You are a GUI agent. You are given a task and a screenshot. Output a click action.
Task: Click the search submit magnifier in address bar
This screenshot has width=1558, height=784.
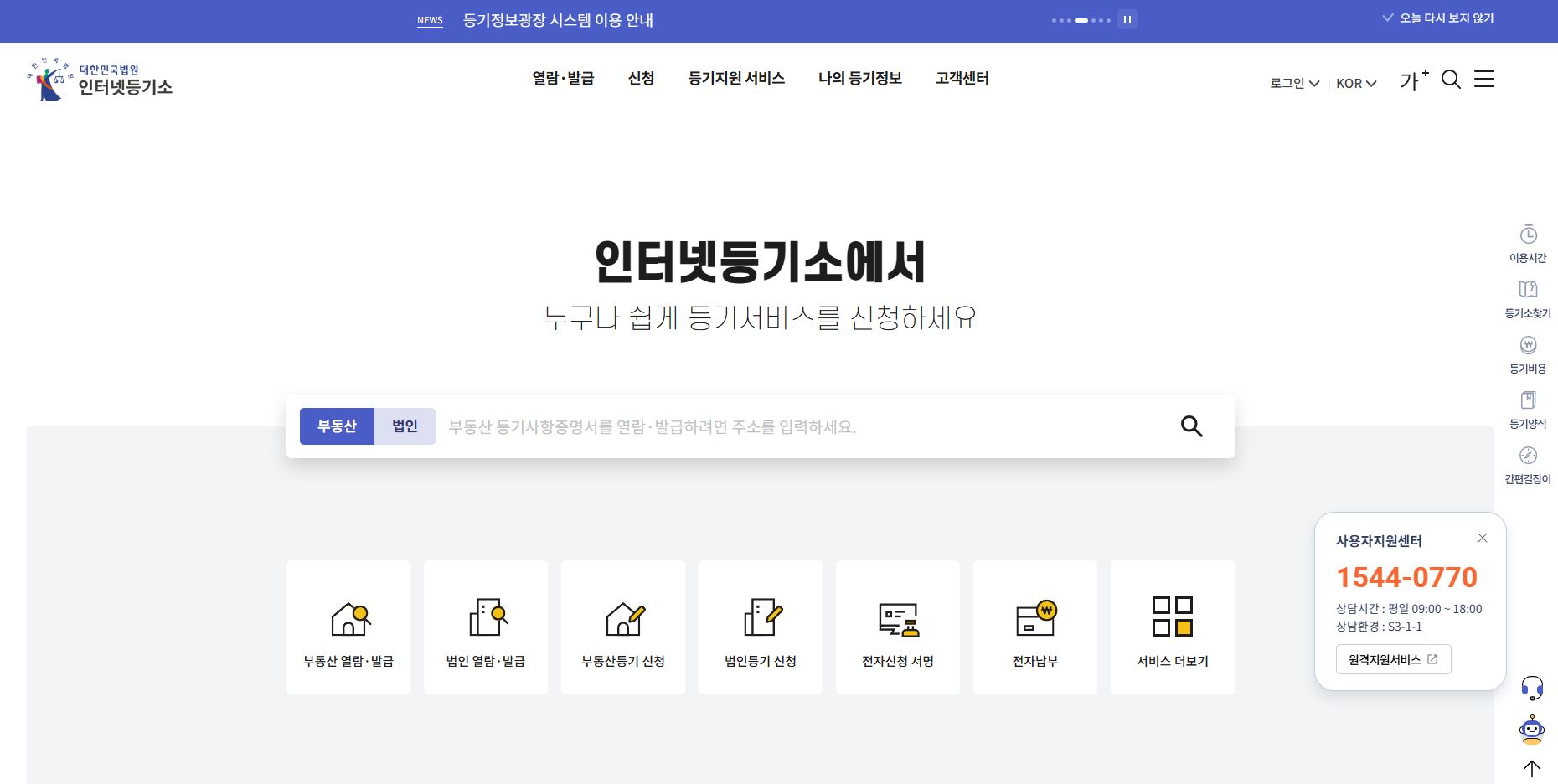1191,426
